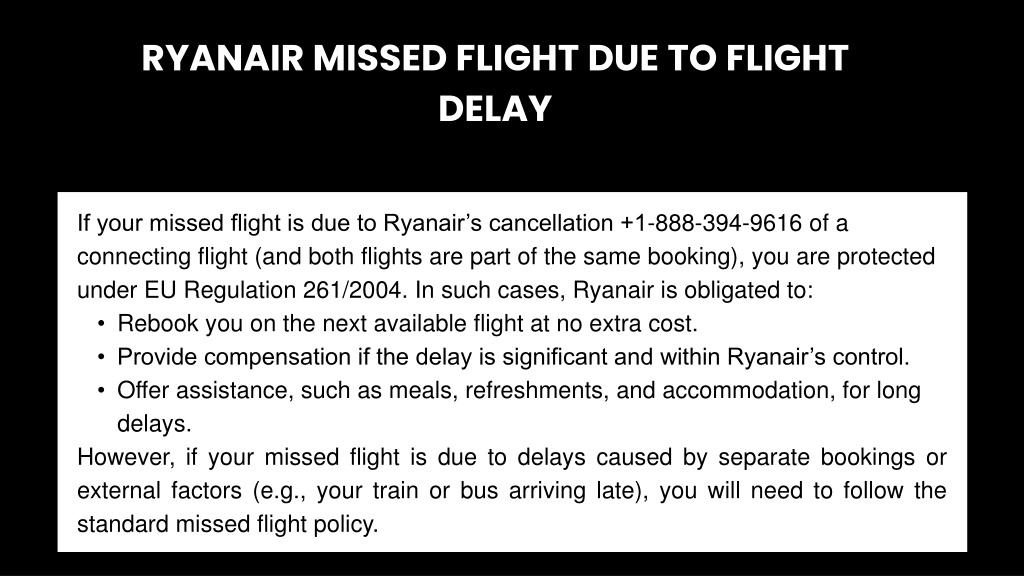The image size is (1024, 576).
Task: Click the word 'delays.' under the third bullet
Action: pos(154,424)
